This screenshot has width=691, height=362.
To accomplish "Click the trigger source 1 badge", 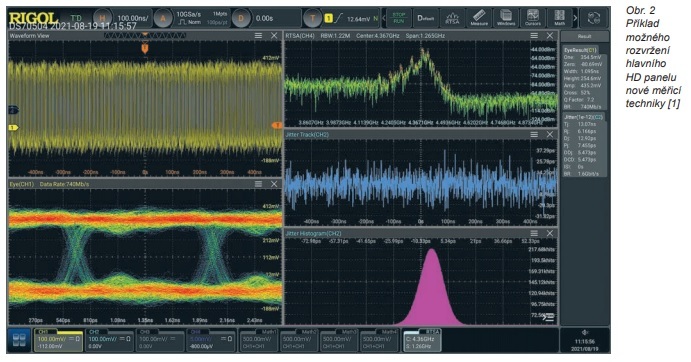I will [x=328, y=19].
